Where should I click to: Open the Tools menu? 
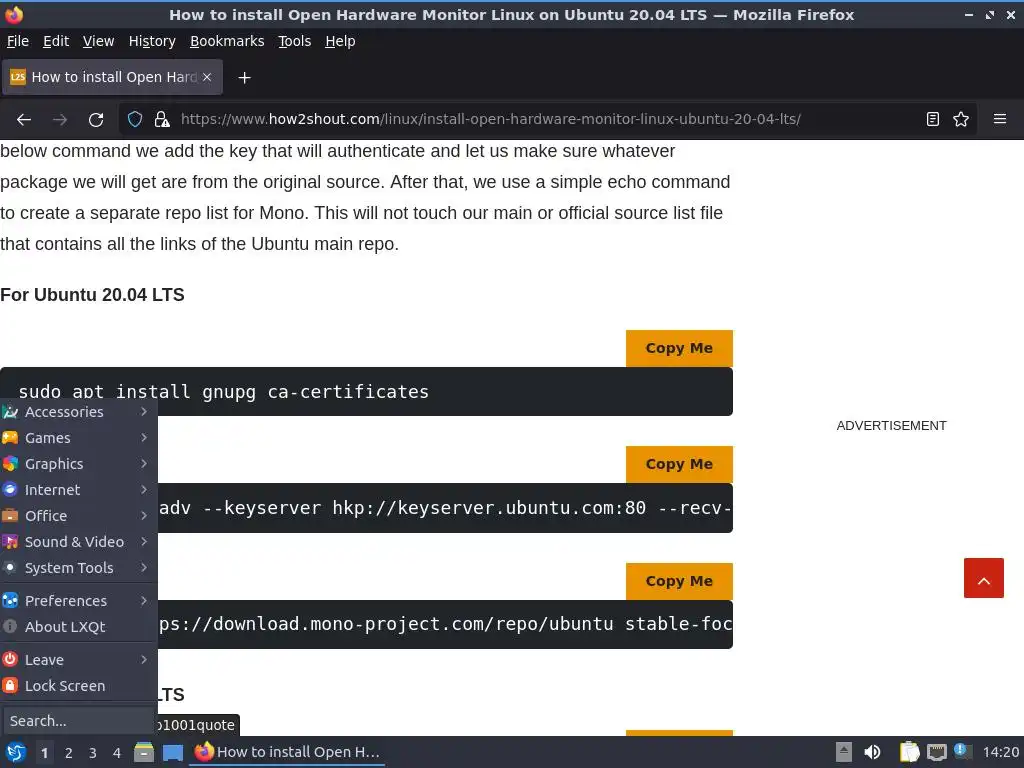click(x=295, y=41)
